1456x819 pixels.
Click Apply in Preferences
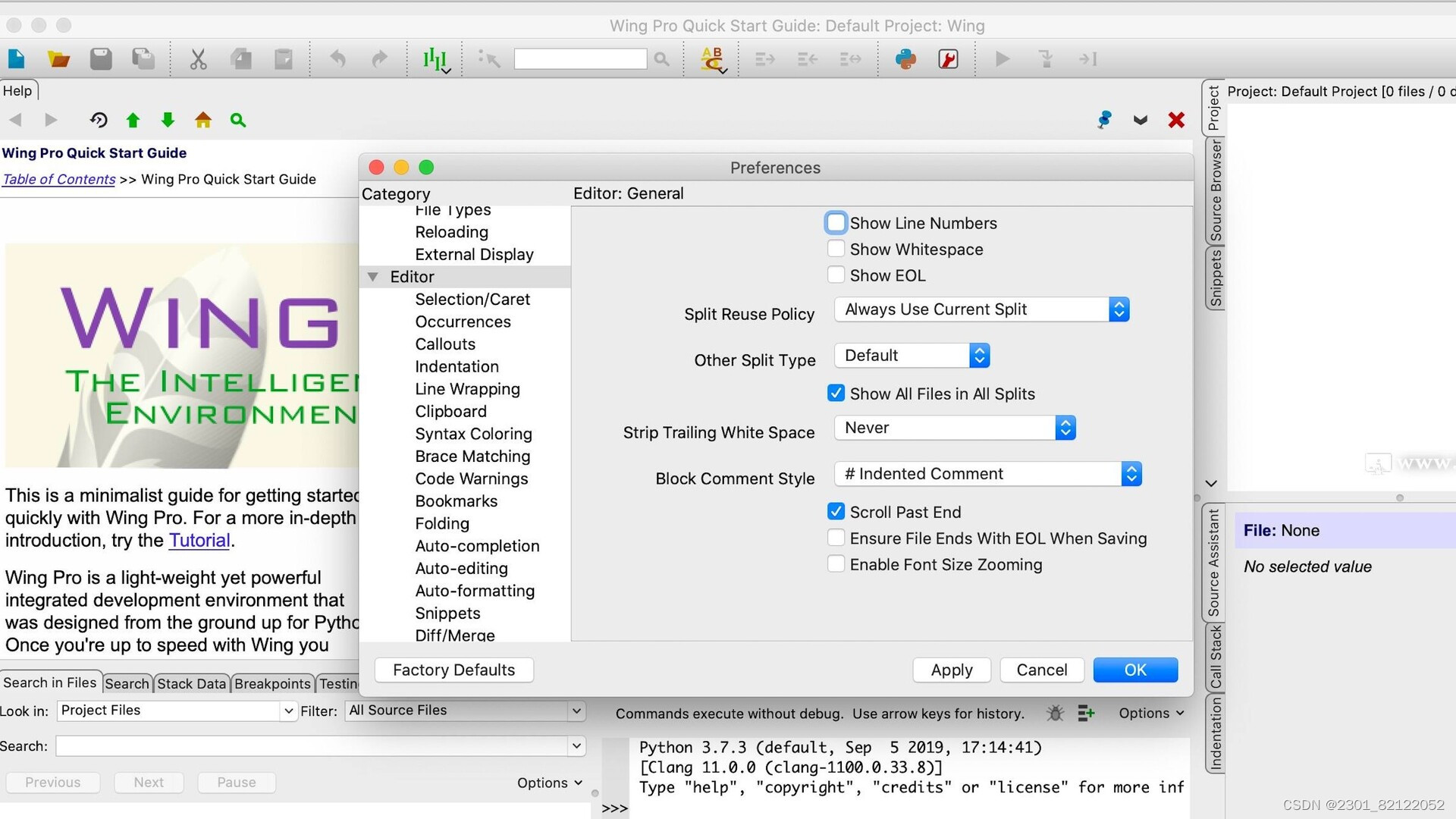952,670
